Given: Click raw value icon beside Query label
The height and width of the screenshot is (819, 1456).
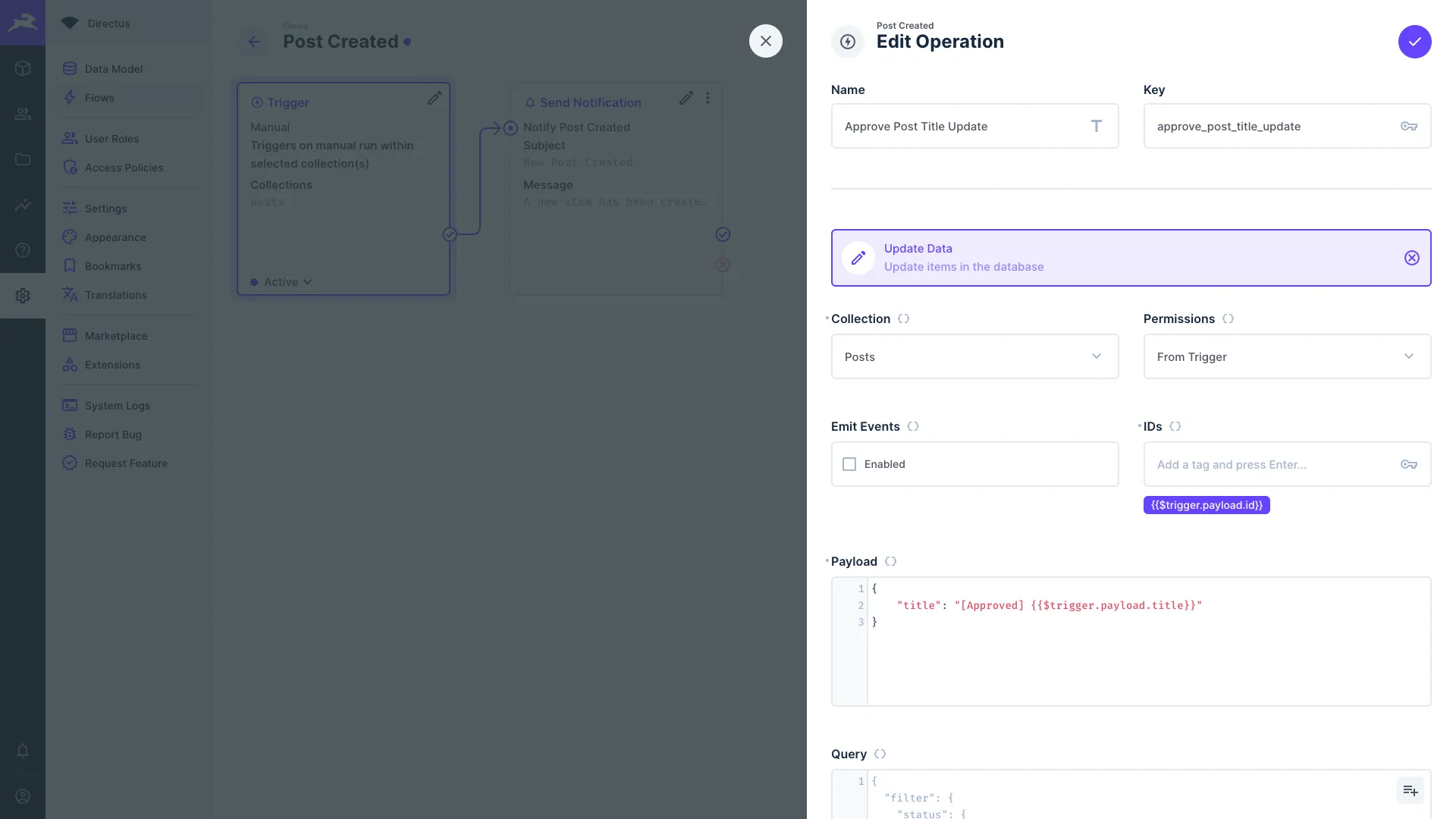Looking at the screenshot, I should click(x=880, y=755).
